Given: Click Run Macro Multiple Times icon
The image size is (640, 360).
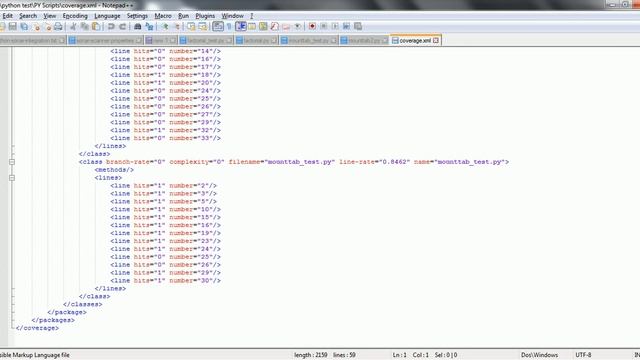Looking at the screenshot, I should coord(347,27).
